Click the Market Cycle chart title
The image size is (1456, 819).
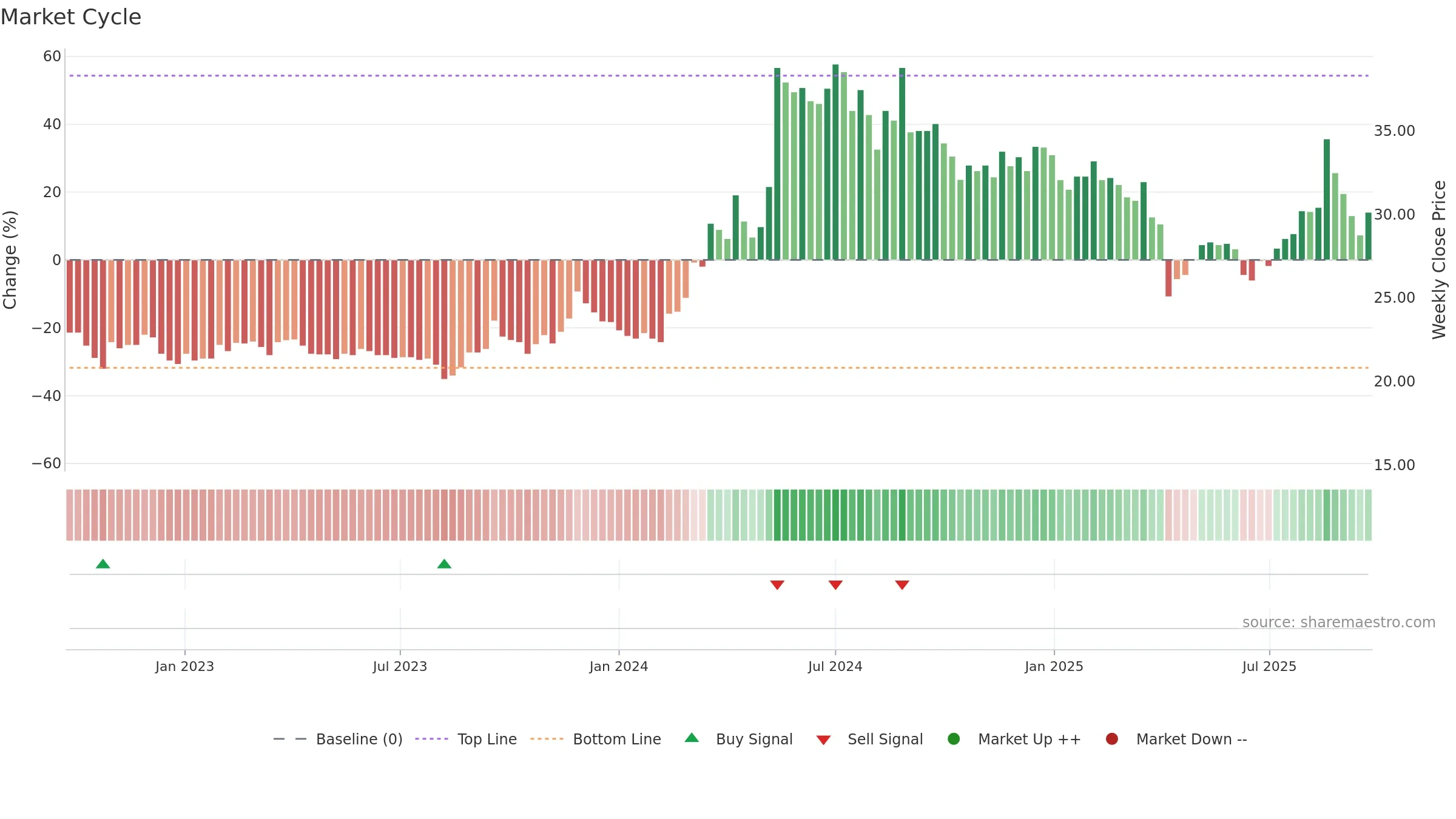71,17
